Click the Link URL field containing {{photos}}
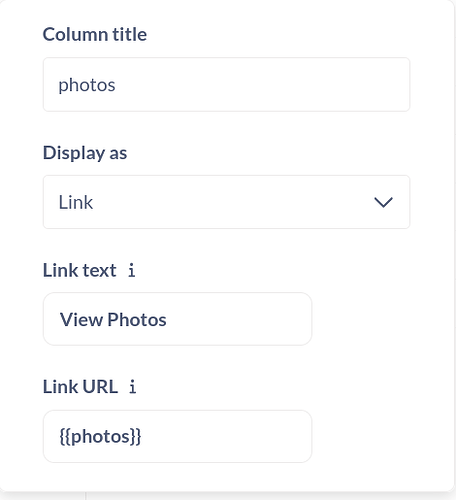The height and width of the screenshot is (500, 456). (x=177, y=436)
